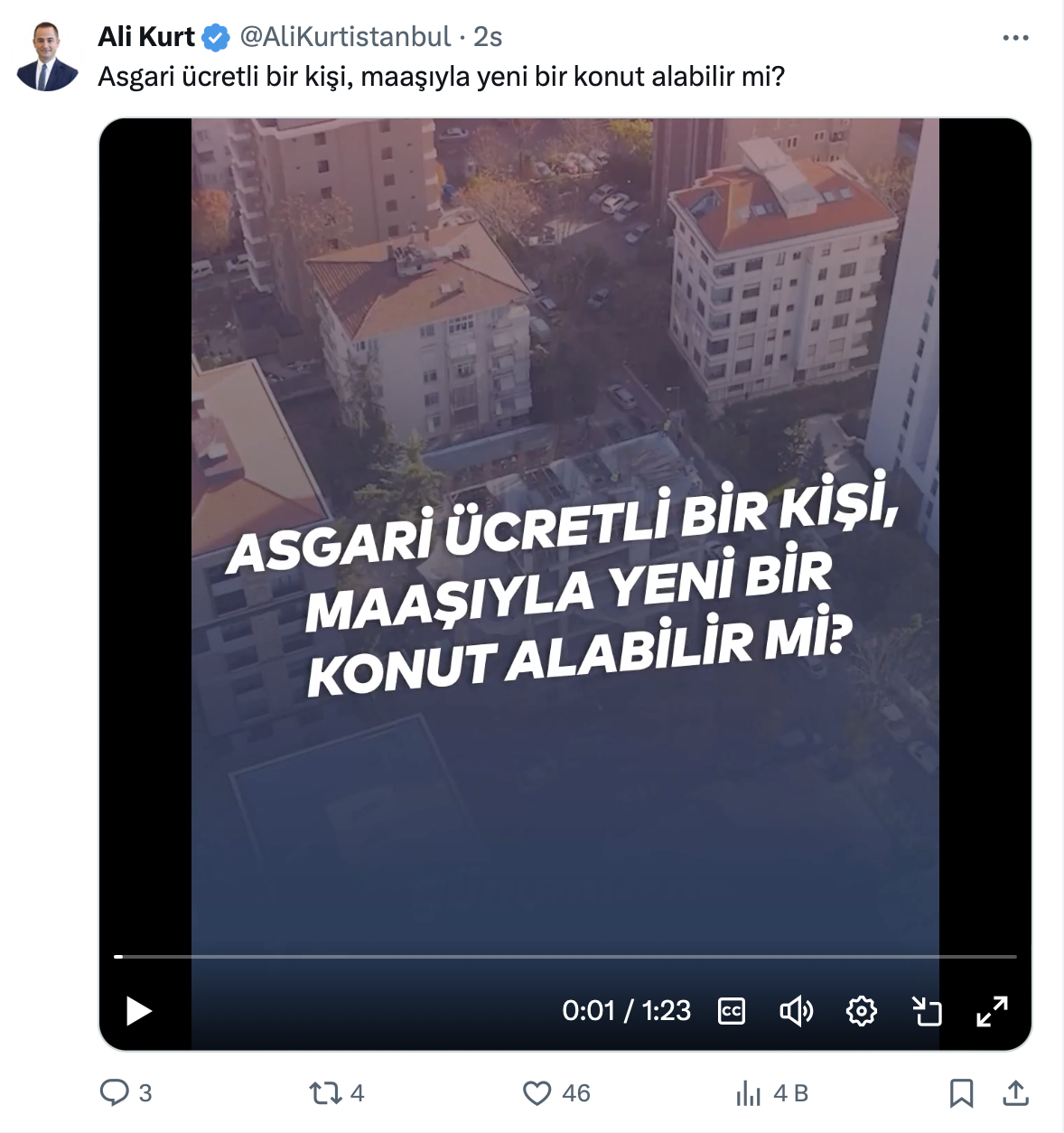1064x1133 pixels.
Task: Play the video
Action: tap(138, 1011)
